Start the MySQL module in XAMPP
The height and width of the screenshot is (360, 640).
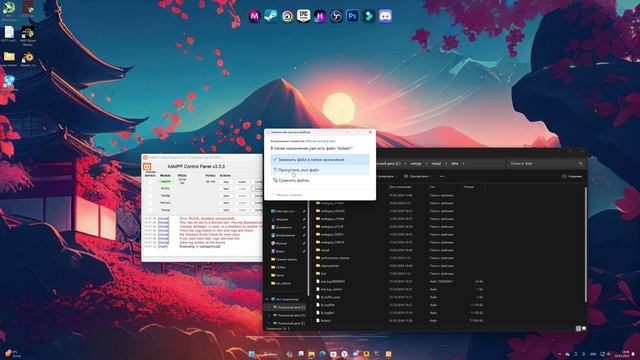pyautogui.click(x=226, y=189)
